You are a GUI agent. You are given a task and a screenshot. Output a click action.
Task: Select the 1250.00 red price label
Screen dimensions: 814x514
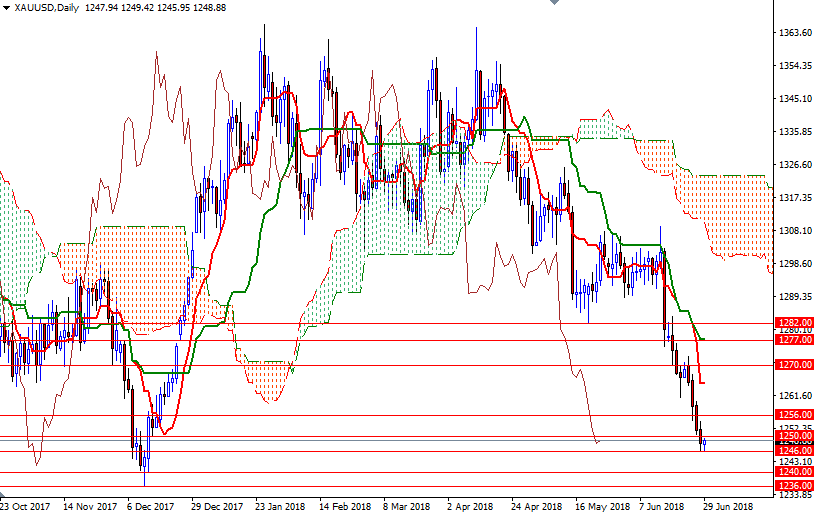(794, 436)
